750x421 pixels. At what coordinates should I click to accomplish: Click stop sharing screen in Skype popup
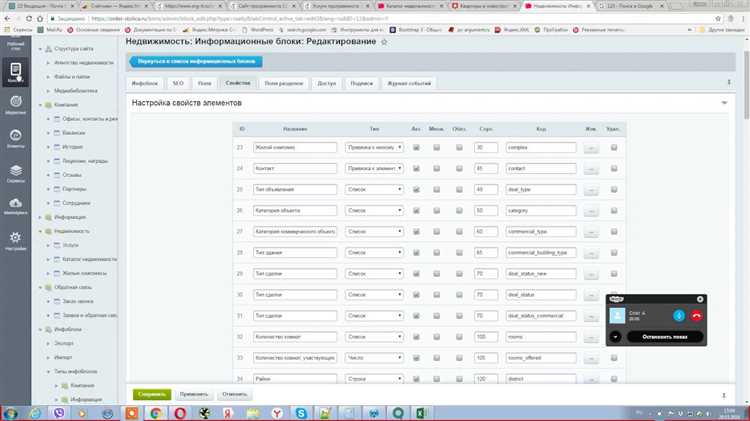point(665,337)
